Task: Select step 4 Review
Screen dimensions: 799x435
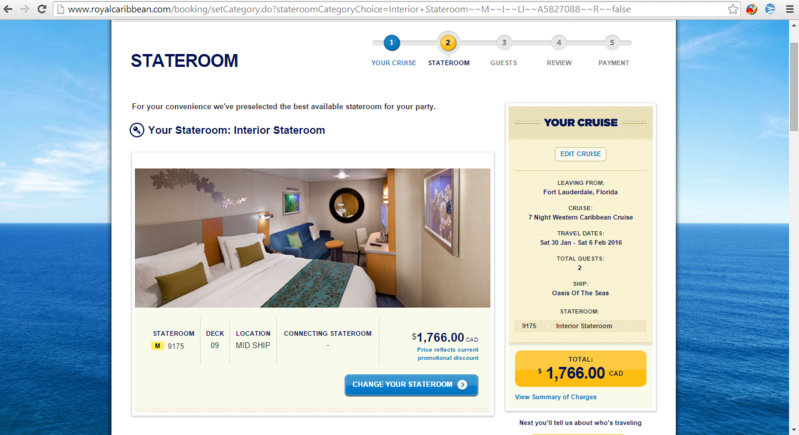Action: [x=558, y=43]
